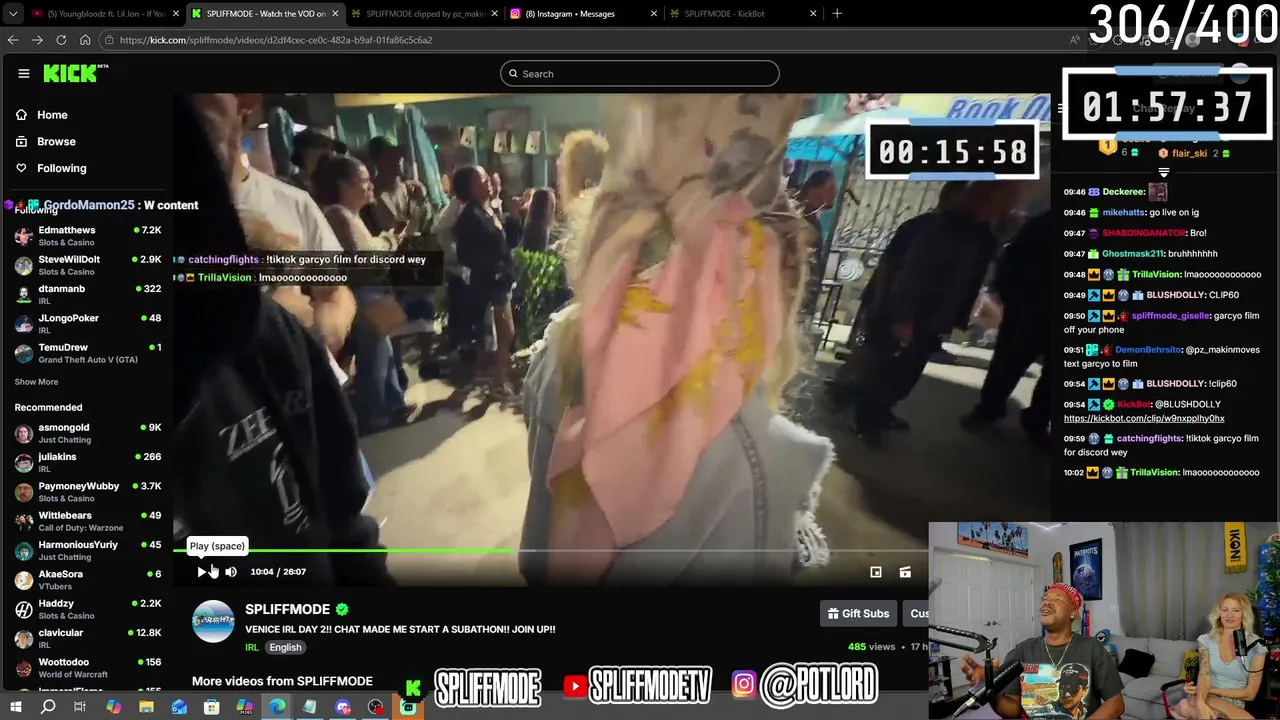Click BLUSHDOLLY username in chat at 09:49

tap(1177, 295)
